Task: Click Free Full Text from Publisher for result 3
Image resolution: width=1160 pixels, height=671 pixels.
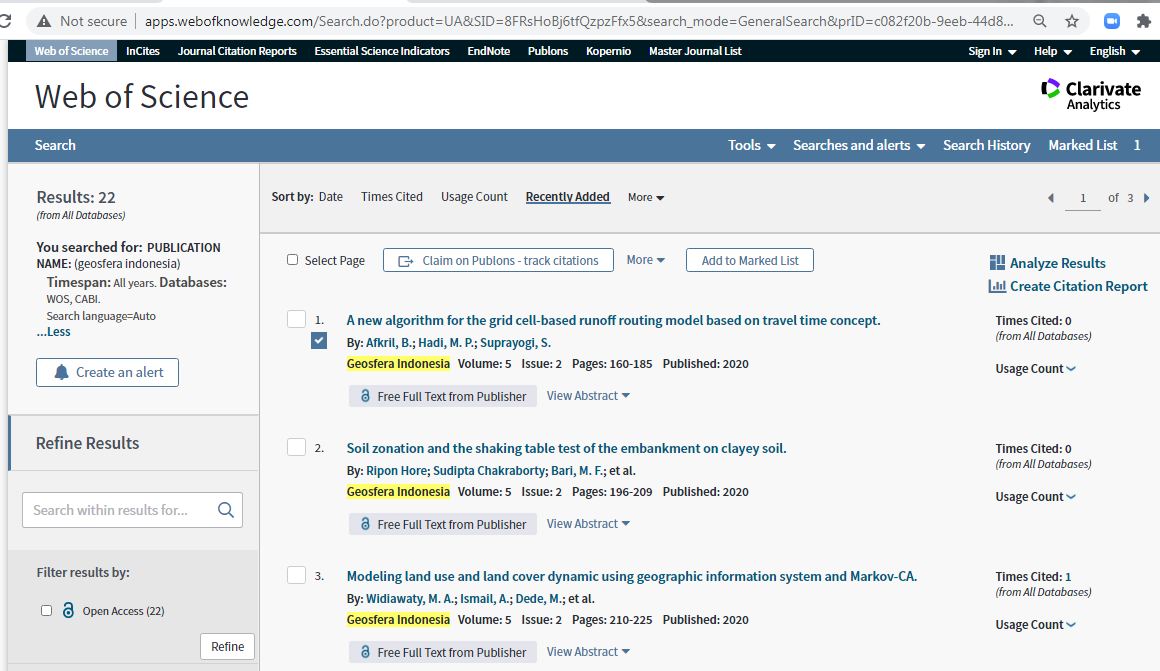Action: click(x=443, y=653)
